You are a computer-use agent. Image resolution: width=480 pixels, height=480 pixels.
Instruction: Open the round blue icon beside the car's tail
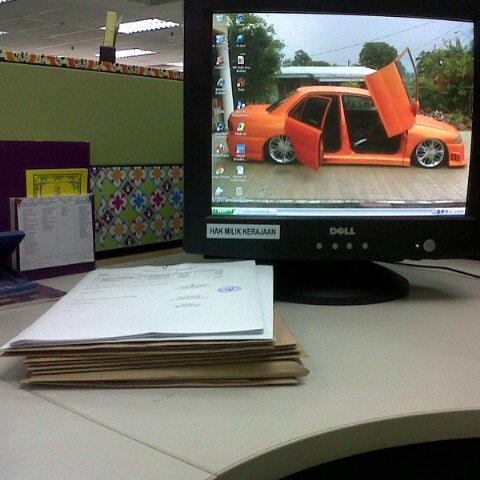[x=221, y=126]
